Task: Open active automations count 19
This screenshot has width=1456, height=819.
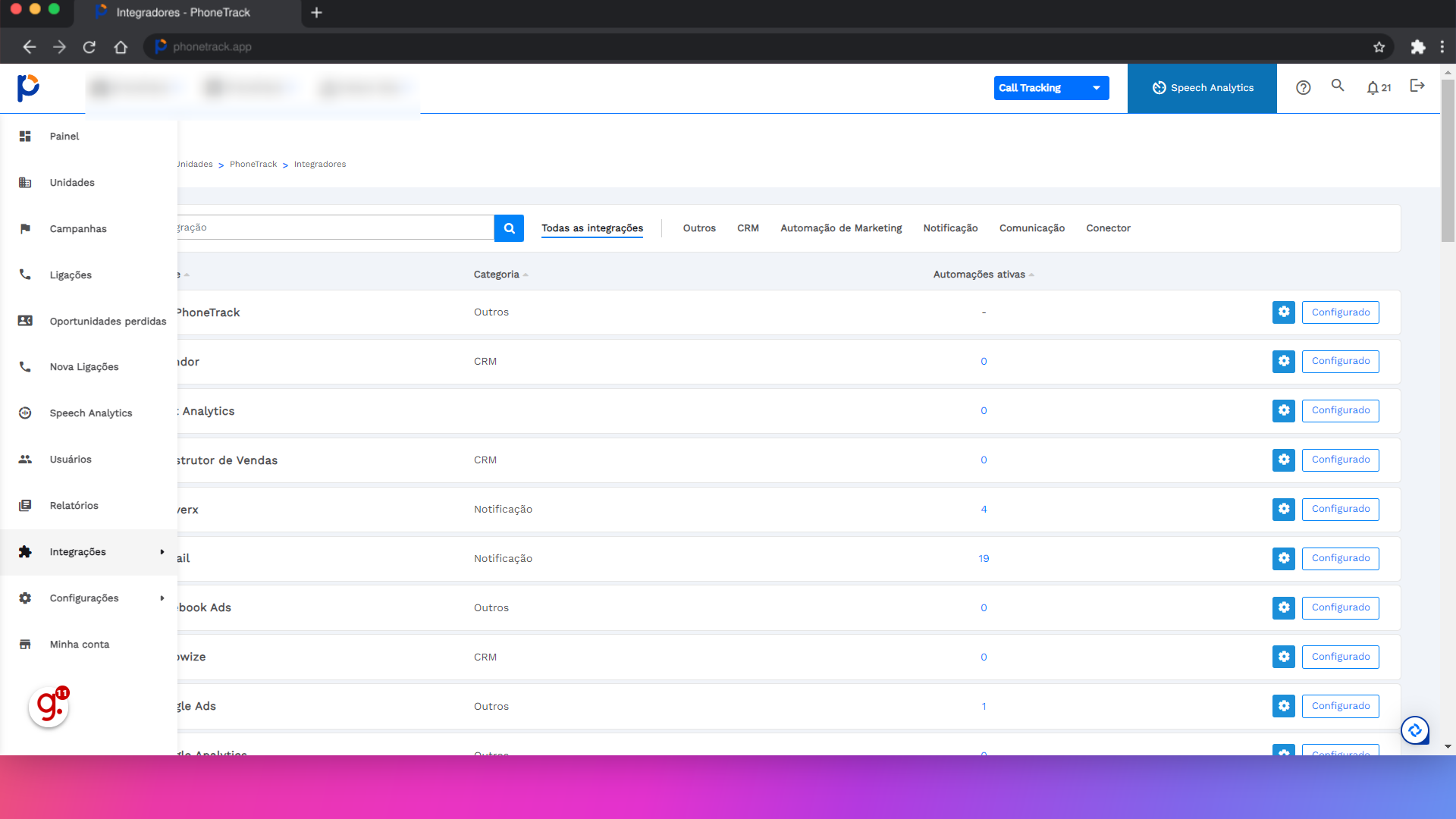Action: [984, 559]
